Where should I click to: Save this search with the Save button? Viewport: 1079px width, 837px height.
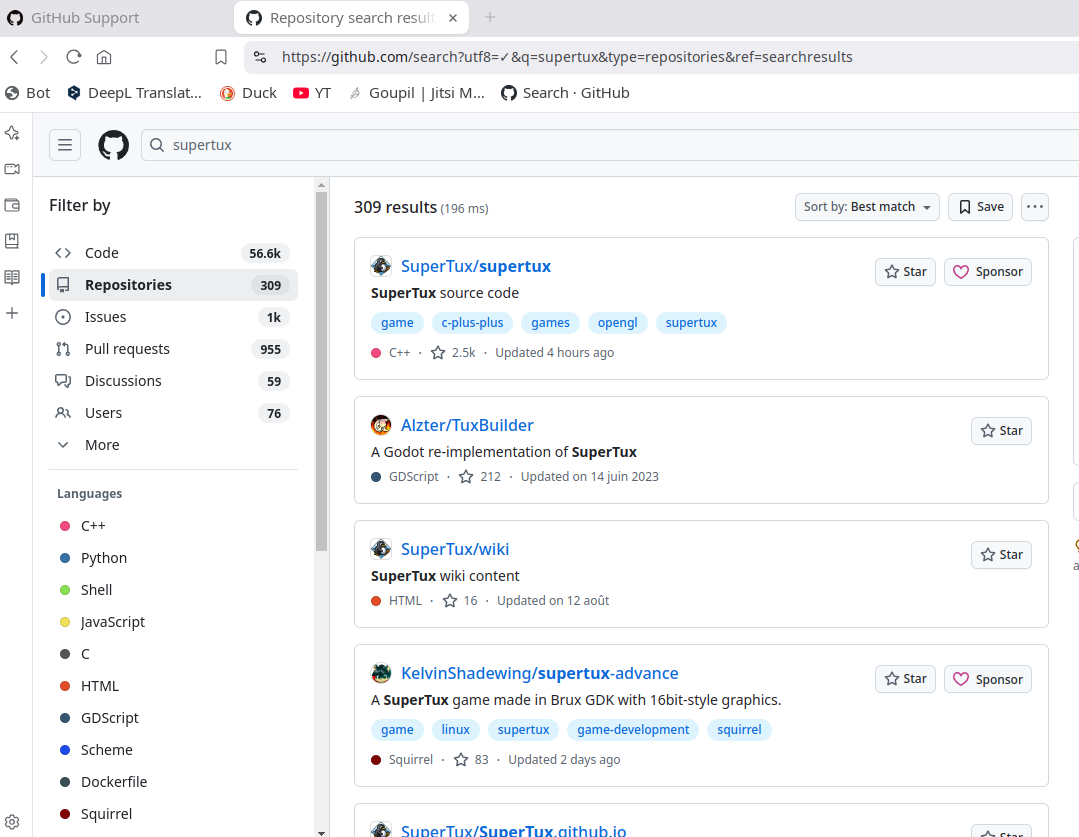pyautogui.click(x=981, y=207)
